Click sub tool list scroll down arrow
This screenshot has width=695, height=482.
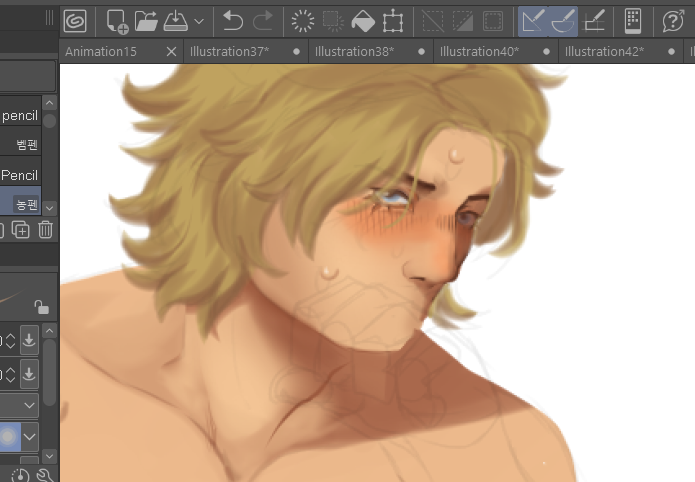pyautogui.click(x=50, y=208)
